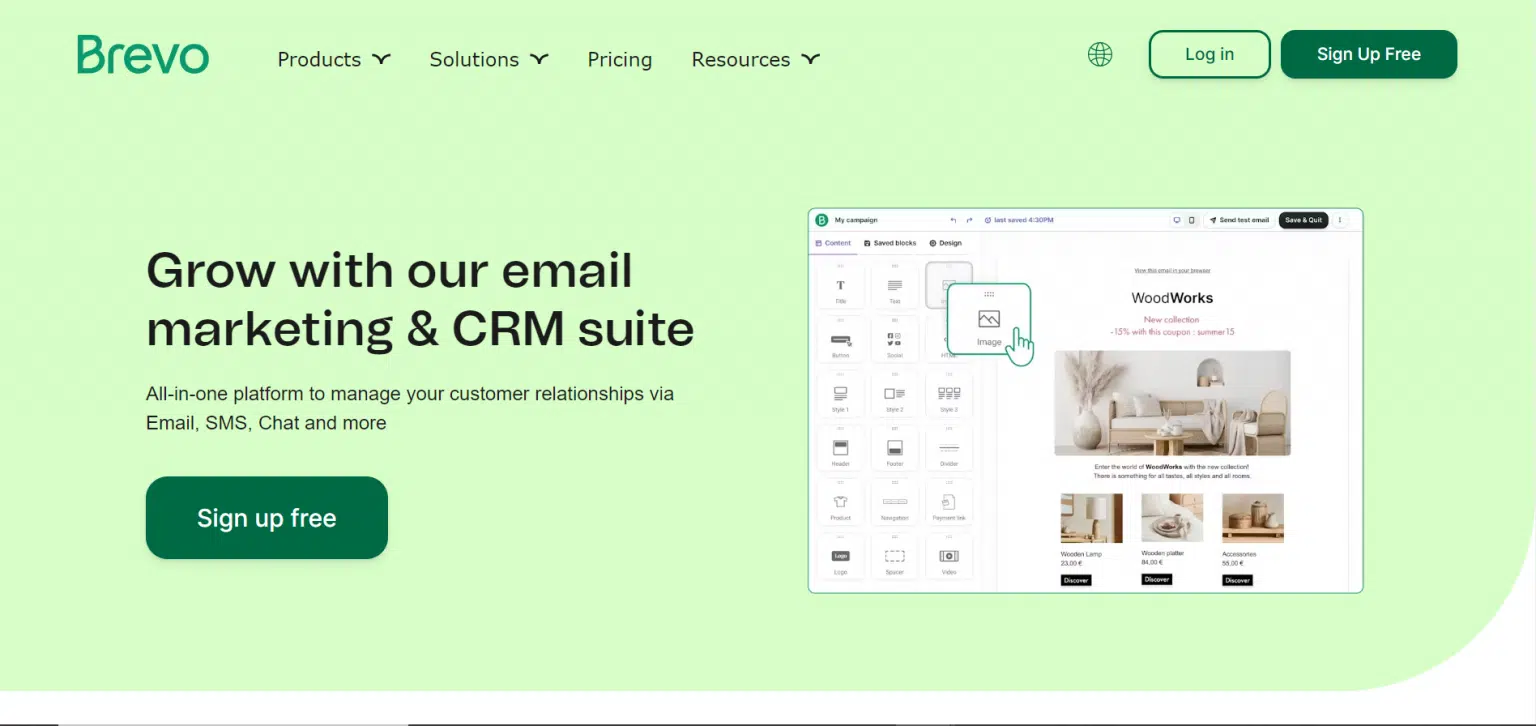Toggle mobile preview in editor header
The height and width of the screenshot is (726, 1536).
[x=1191, y=220]
